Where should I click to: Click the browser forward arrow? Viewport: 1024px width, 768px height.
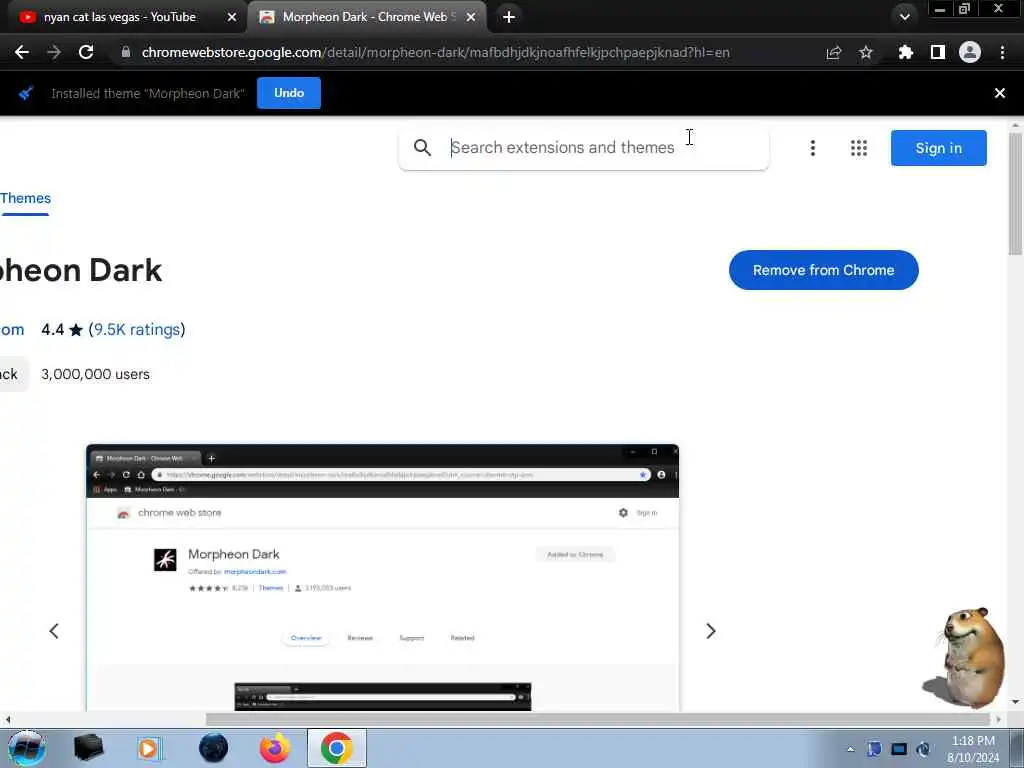(x=54, y=52)
